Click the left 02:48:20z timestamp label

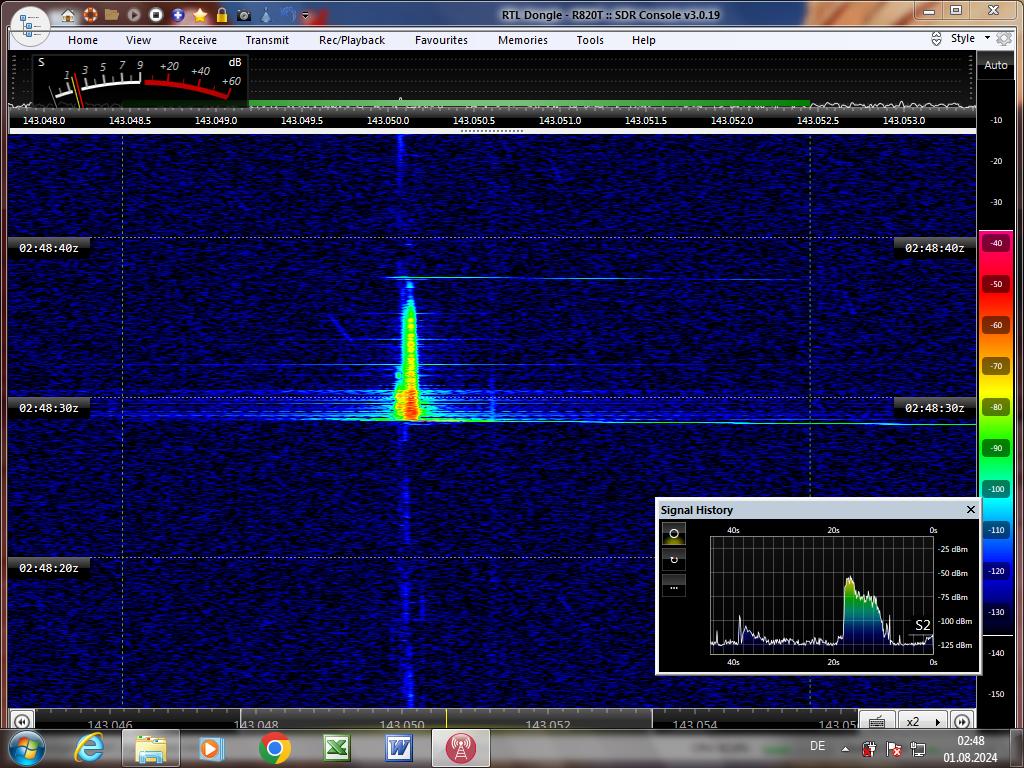click(48, 568)
